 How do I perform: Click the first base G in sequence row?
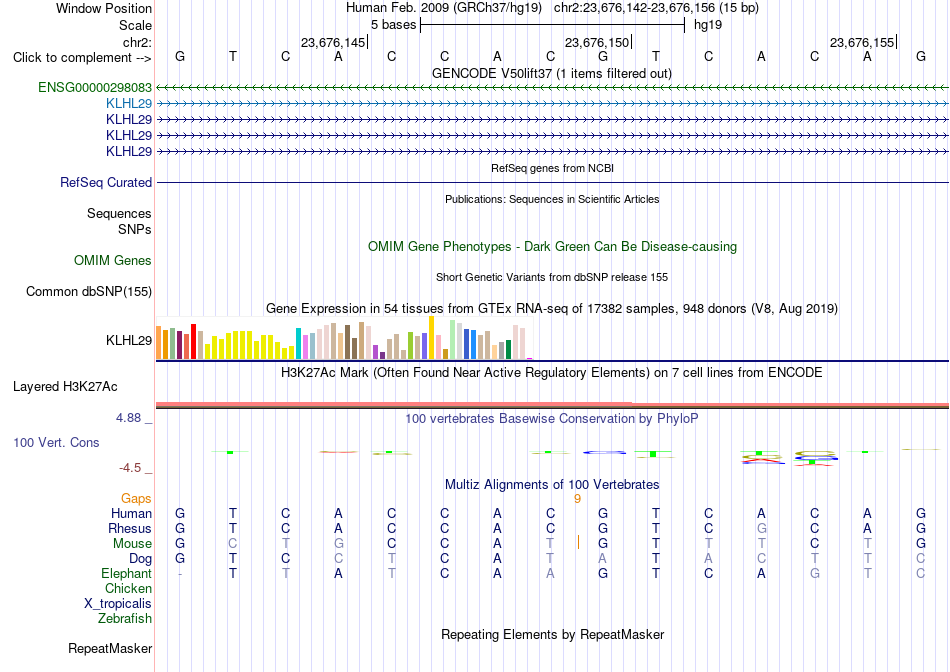coord(180,56)
